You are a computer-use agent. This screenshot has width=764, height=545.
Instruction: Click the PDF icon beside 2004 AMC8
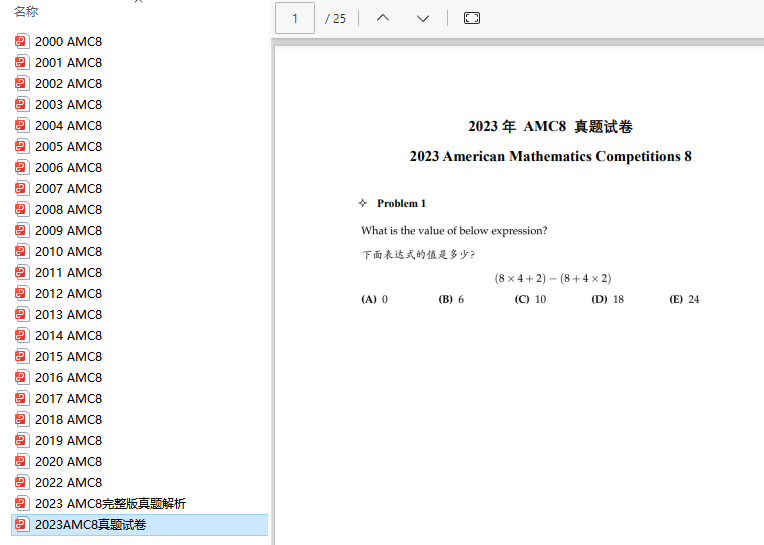coord(21,125)
